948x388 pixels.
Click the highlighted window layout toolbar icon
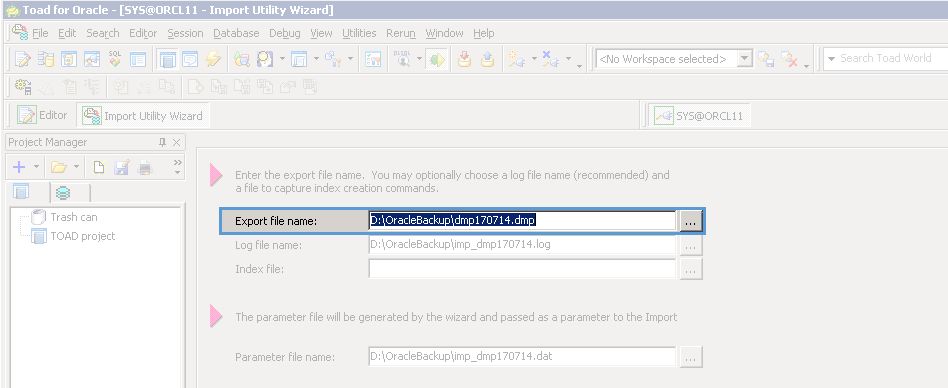pyautogui.click(x=167, y=59)
